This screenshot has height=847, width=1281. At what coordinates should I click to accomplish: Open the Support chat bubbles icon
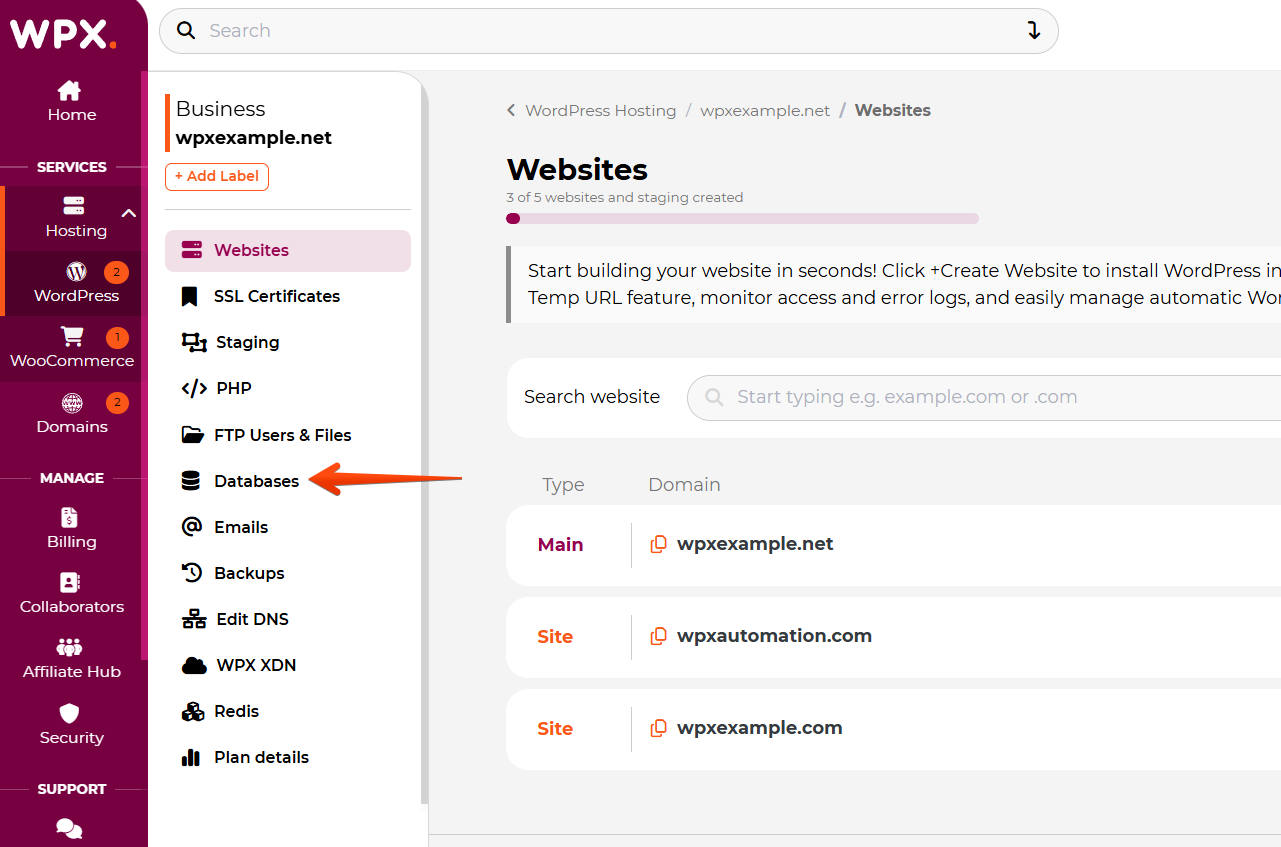69,829
